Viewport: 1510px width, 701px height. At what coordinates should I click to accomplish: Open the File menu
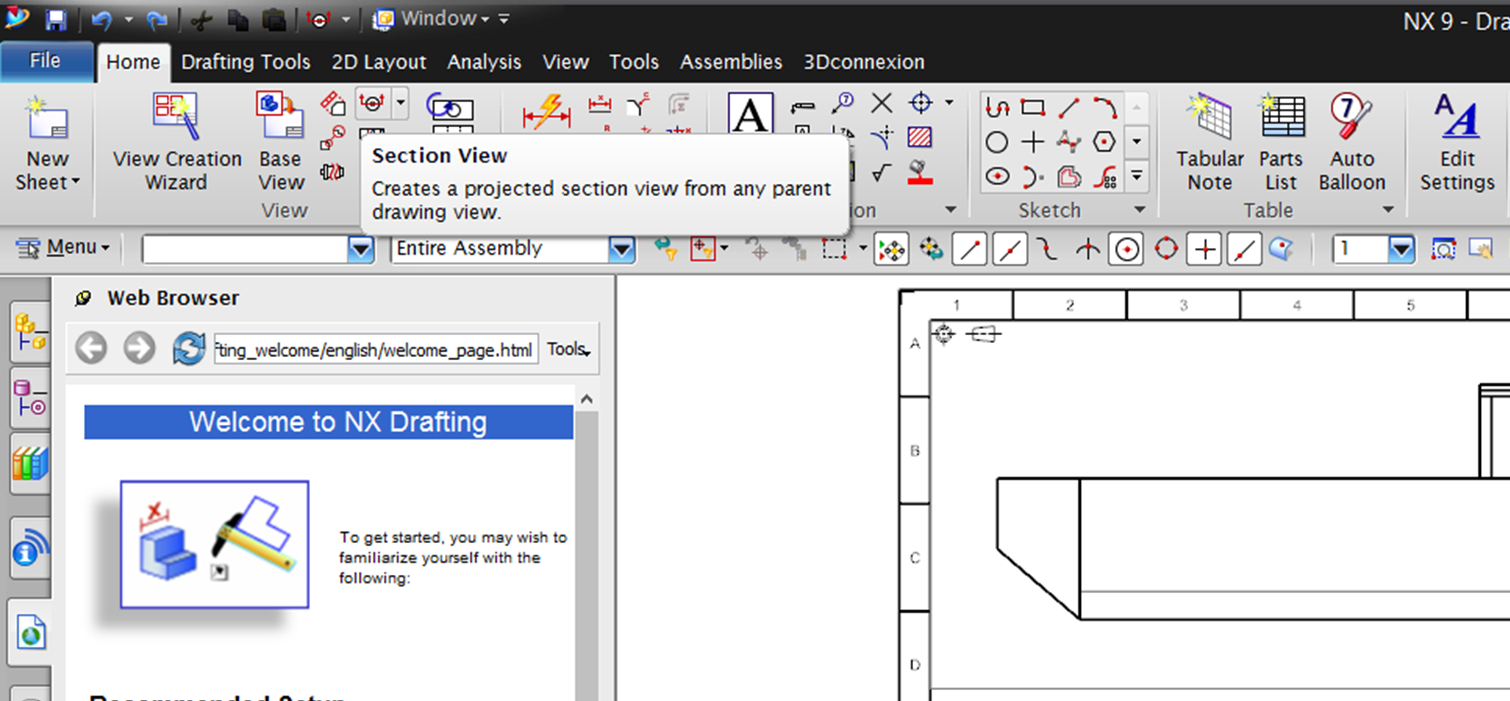[45, 61]
